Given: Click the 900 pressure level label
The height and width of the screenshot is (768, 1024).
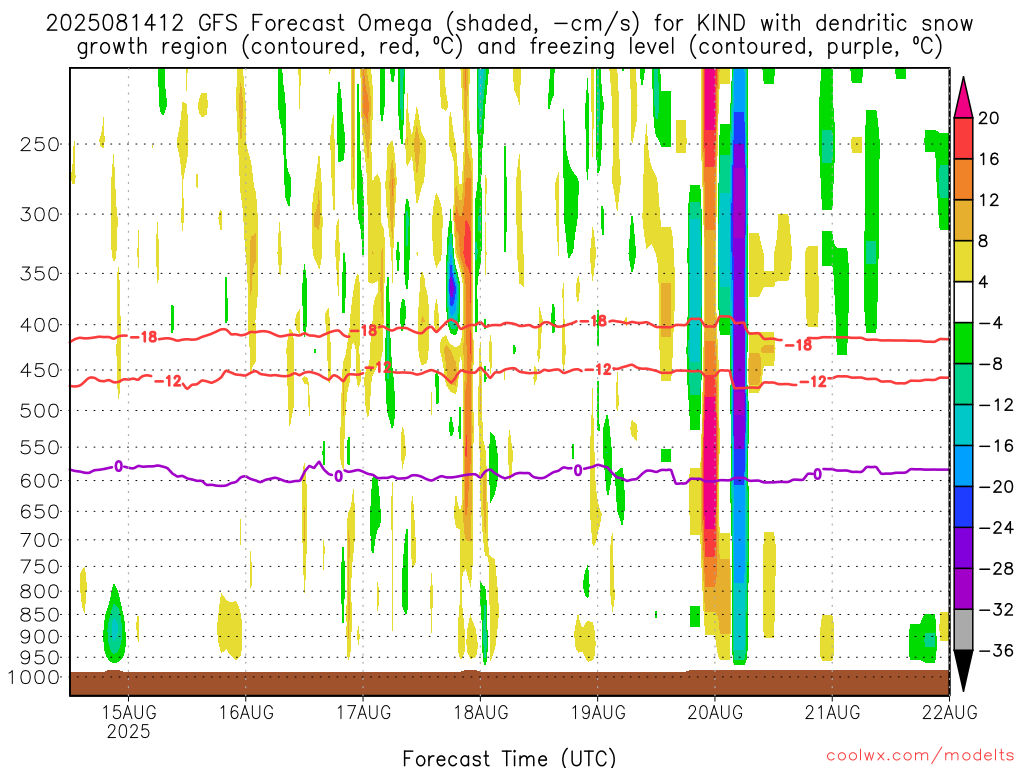Looking at the screenshot, I should [x=40, y=636].
